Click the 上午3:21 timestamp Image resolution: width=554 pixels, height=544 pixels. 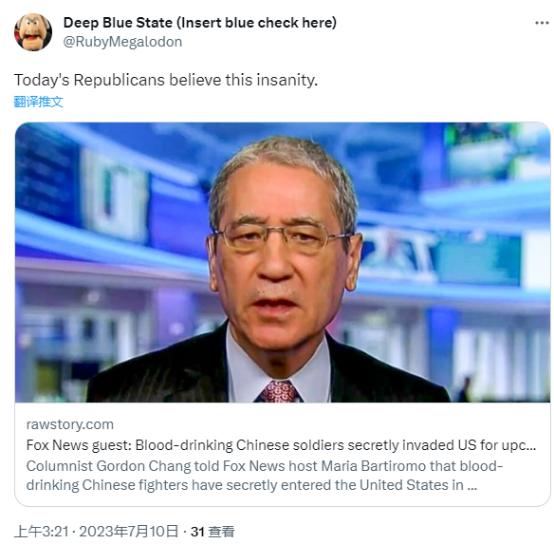click(41, 532)
